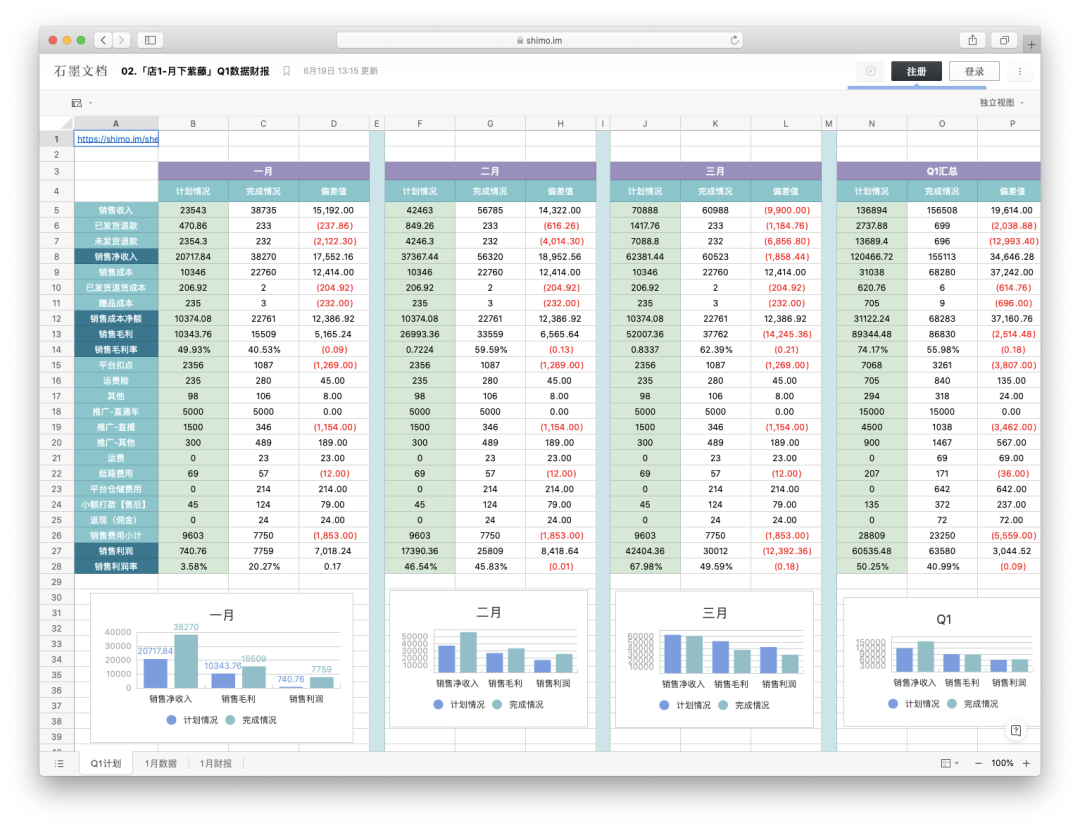1080x828 pixels.
Task: Open the grid view options dropdown
Action: click(x=950, y=763)
